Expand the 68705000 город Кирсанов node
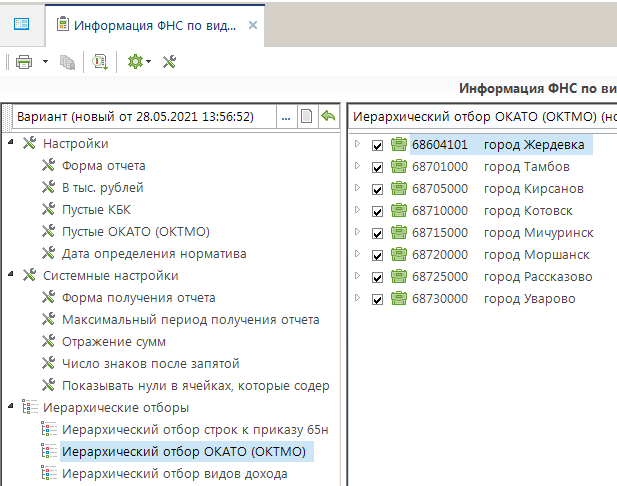The width and height of the screenshot is (617, 486). pyautogui.click(x=357, y=188)
